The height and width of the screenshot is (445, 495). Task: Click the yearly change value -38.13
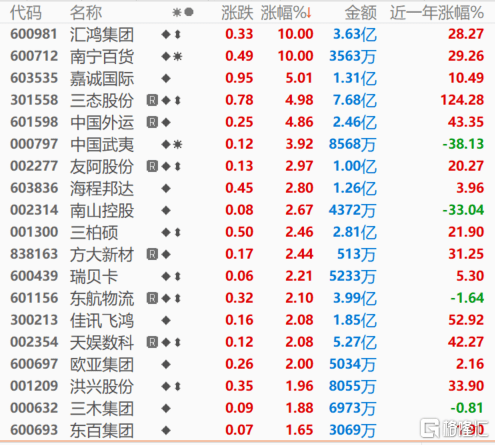pos(463,144)
